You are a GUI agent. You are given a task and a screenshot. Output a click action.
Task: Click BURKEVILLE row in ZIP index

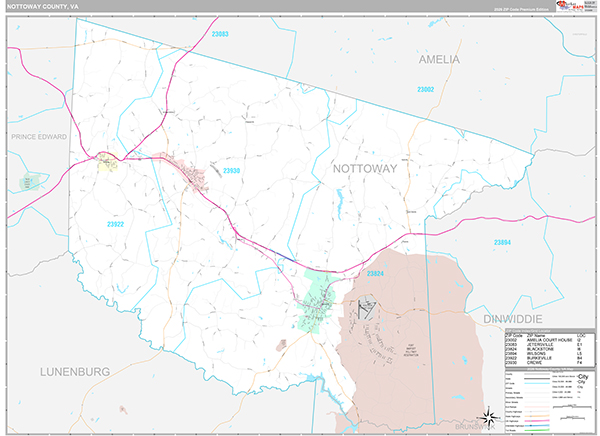544,358
